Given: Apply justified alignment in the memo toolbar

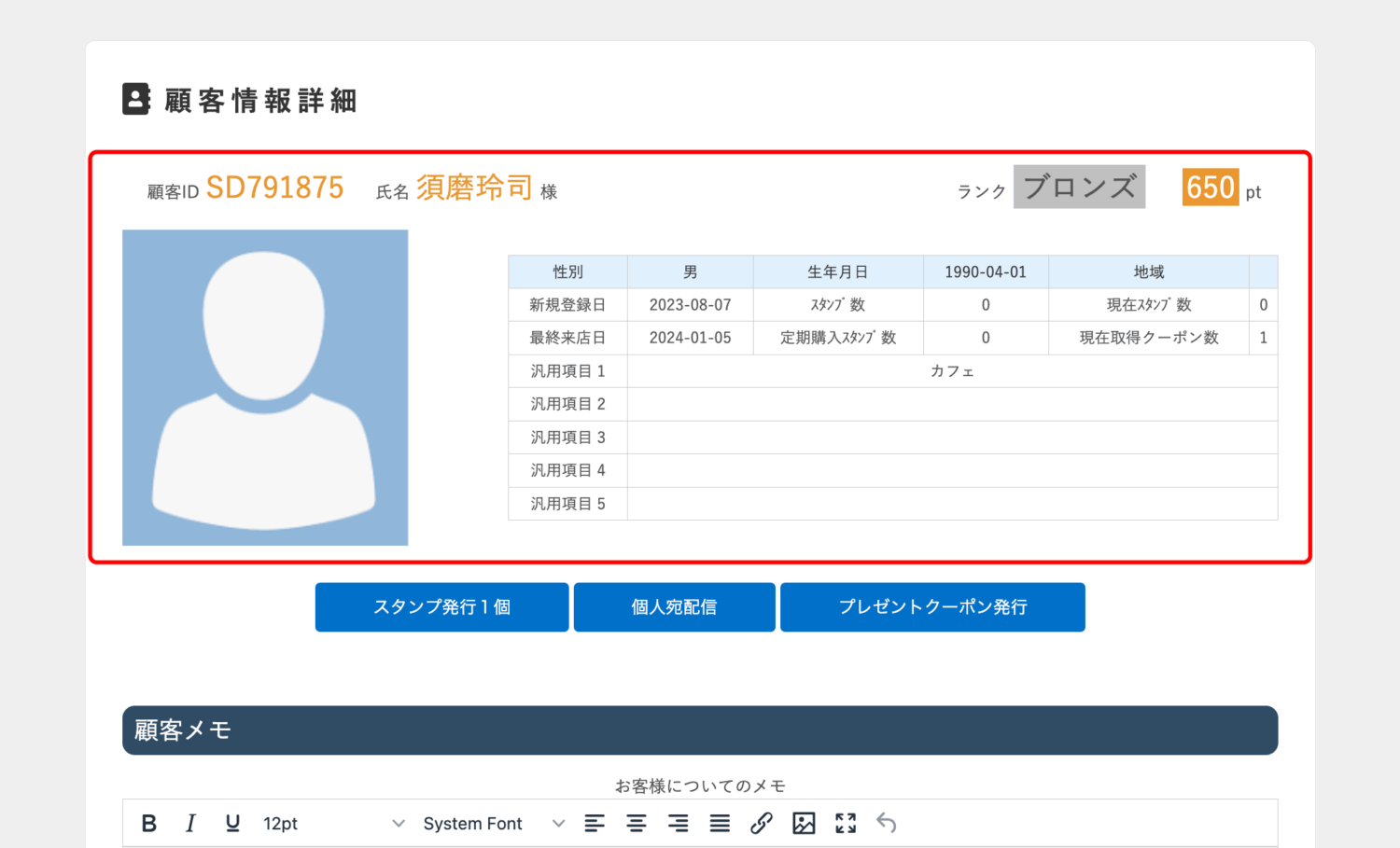Looking at the screenshot, I should (x=720, y=823).
